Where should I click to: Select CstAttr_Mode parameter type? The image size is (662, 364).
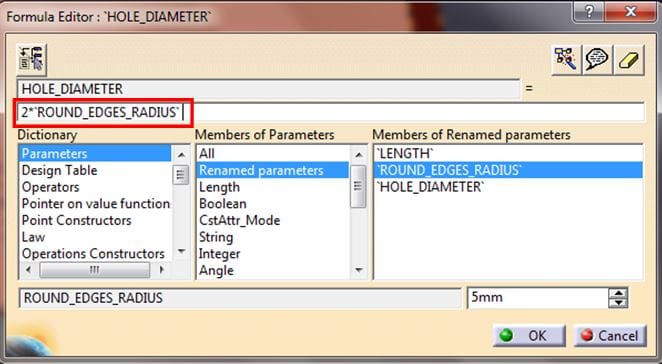[239, 220]
